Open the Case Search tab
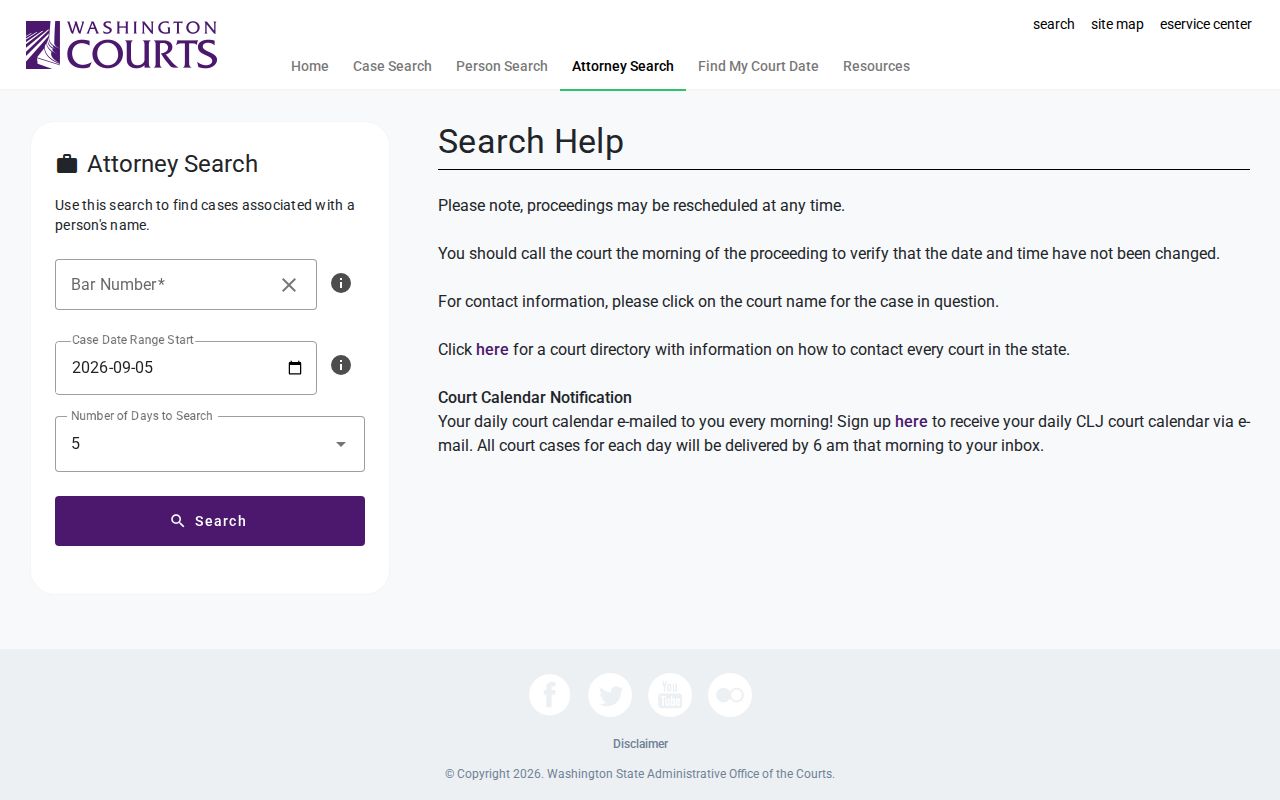Viewport: 1280px width, 800px height. (x=392, y=66)
